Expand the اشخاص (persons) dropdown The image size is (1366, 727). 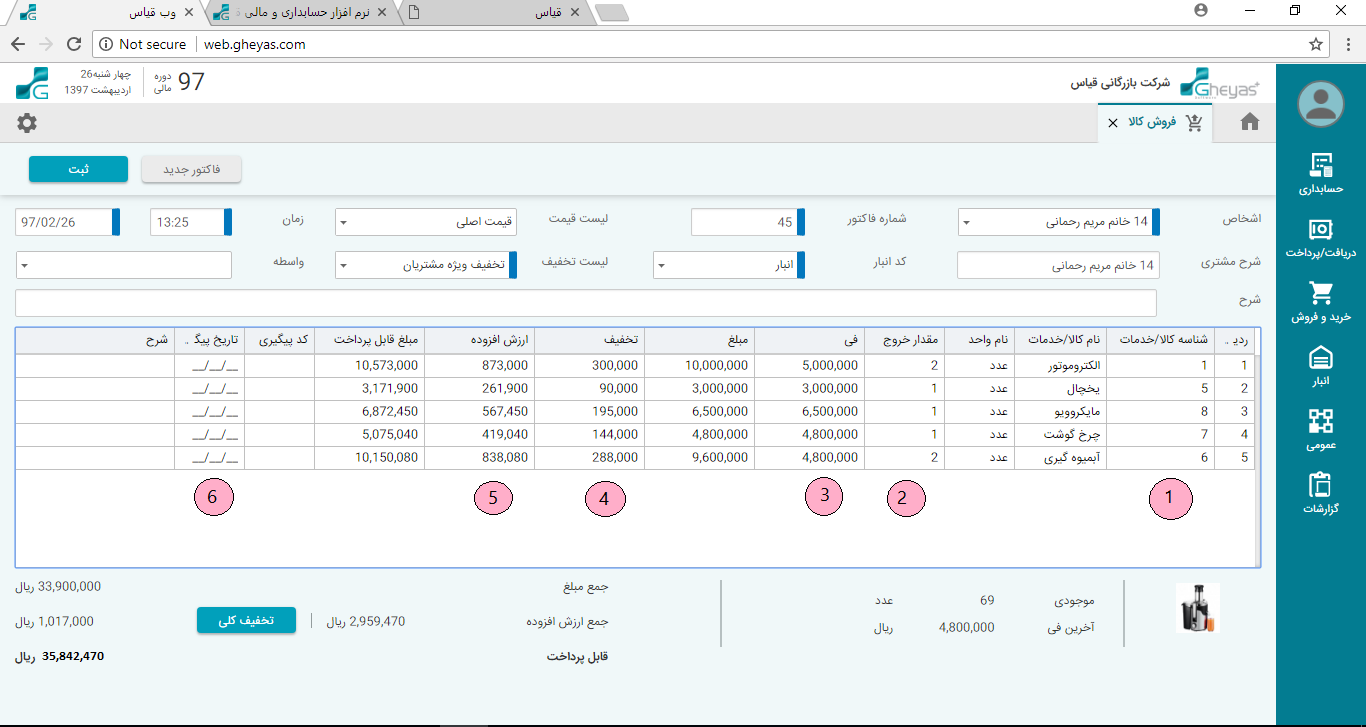point(966,223)
